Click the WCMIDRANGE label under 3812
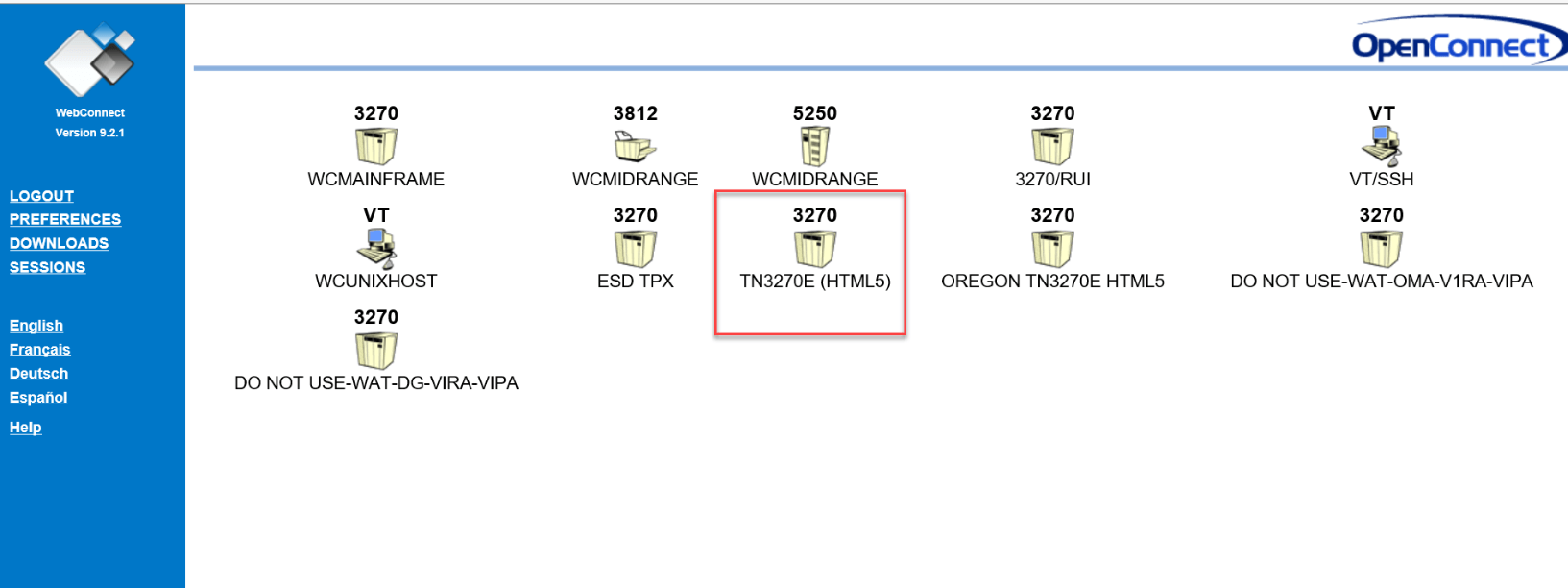This screenshot has height=588, width=1568. coord(636,180)
